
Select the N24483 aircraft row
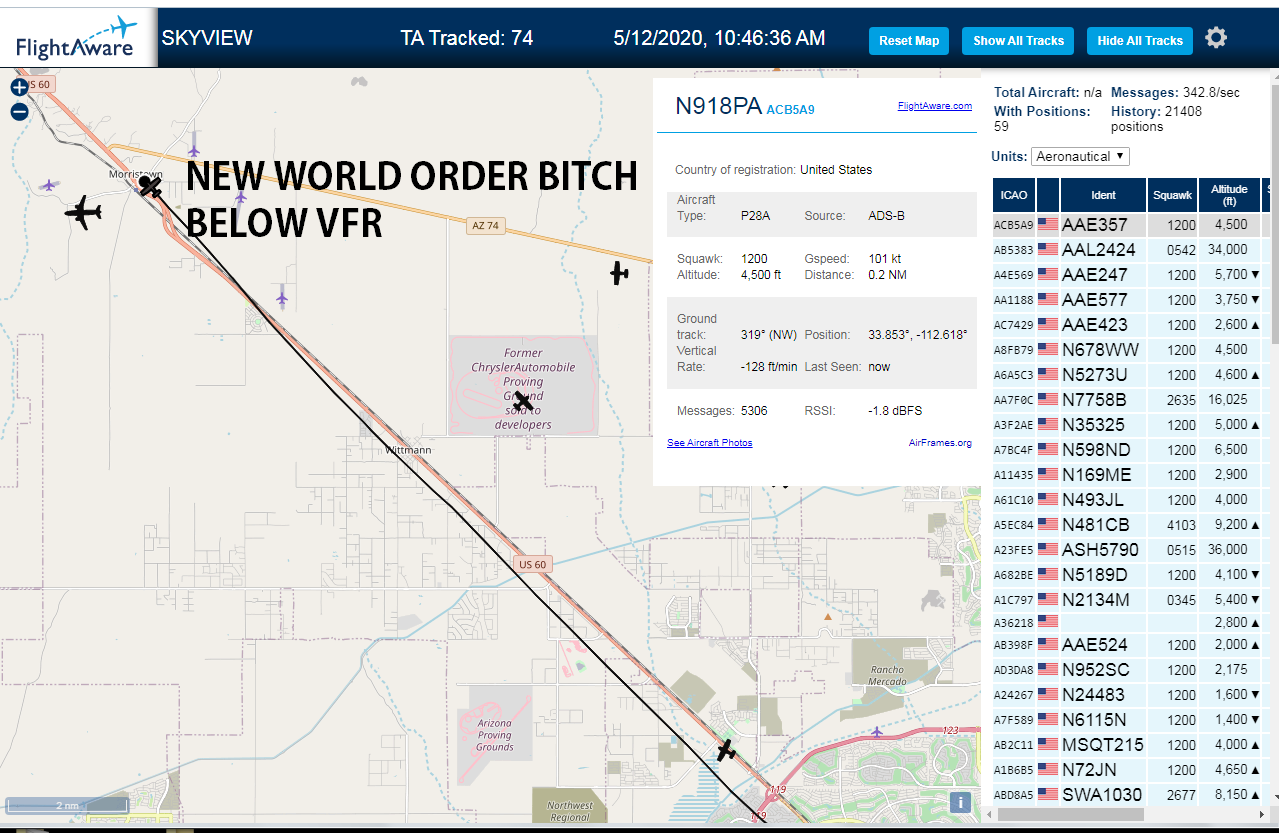1131,695
